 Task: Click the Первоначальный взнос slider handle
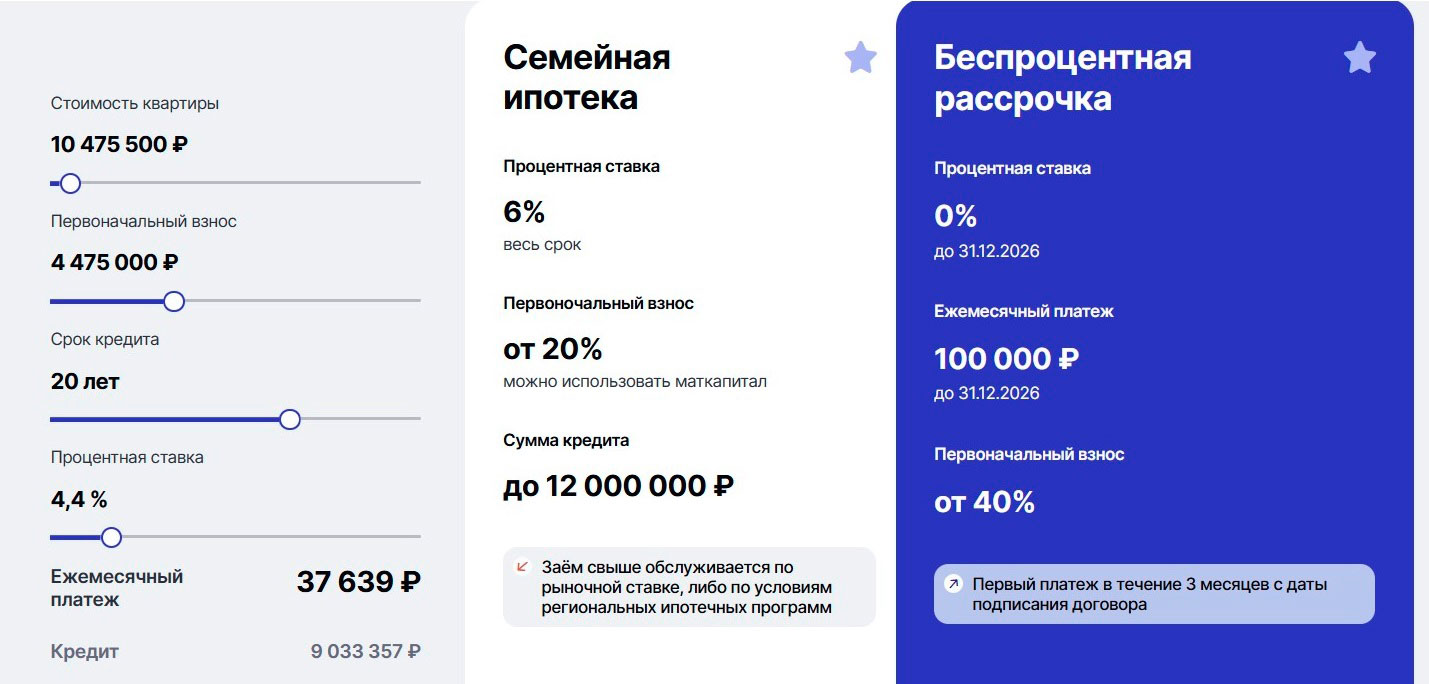(x=174, y=301)
